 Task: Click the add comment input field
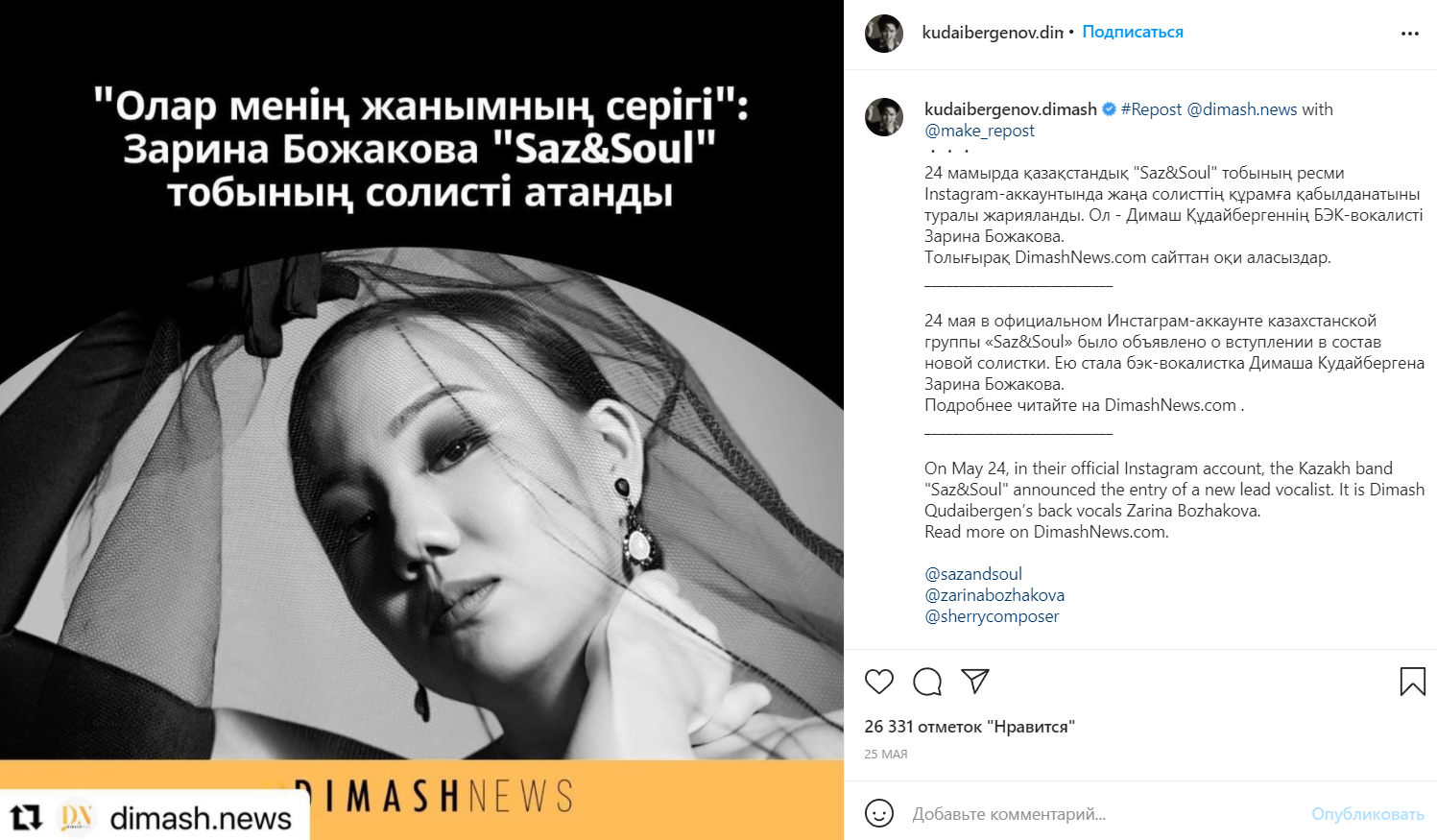tap(1104, 814)
